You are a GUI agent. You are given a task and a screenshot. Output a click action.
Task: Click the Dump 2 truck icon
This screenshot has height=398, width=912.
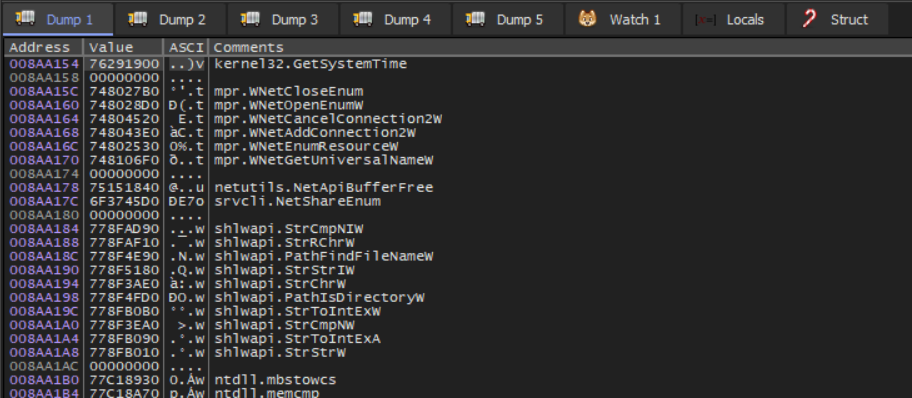click(138, 19)
